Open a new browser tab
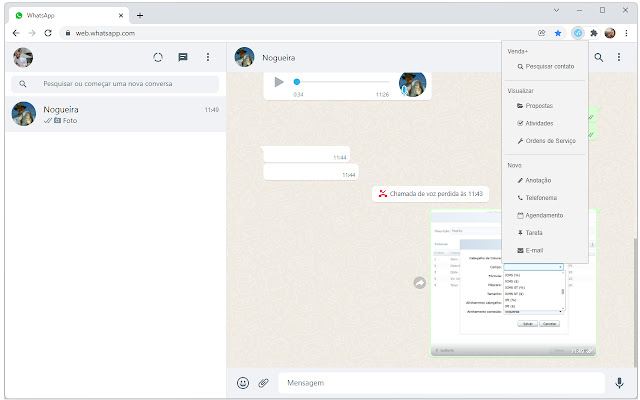This screenshot has width=640, height=400. pos(140,16)
